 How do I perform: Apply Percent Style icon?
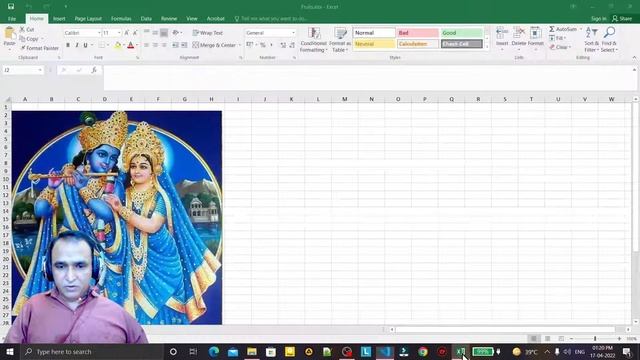click(263, 45)
